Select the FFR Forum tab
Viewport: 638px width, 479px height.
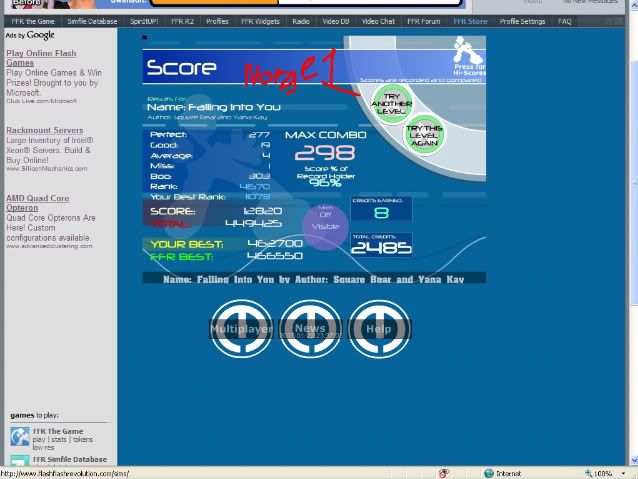pyautogui.click(x=423, y=21)
